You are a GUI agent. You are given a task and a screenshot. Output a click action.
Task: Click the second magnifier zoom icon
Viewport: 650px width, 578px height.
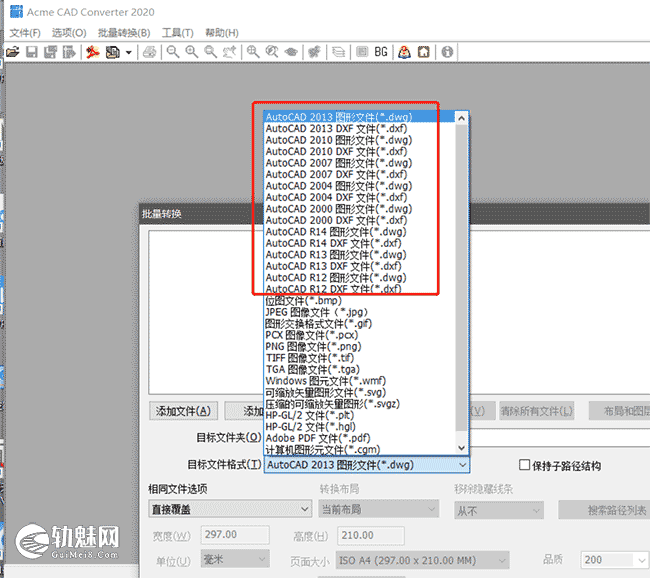coord(192,52)
